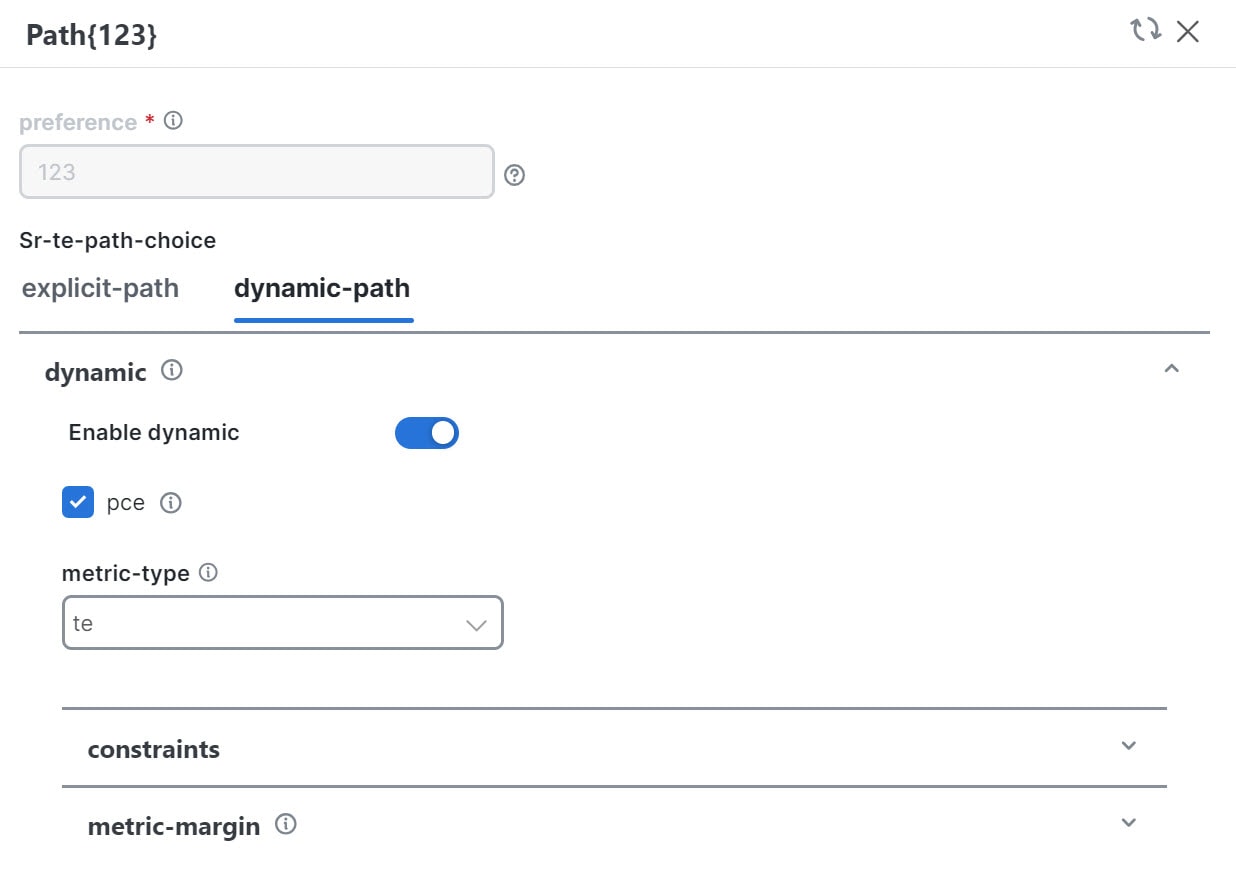The image size is (1236, 896).
Task: Select the dynamic-path tab
Action: pos(322,288)
